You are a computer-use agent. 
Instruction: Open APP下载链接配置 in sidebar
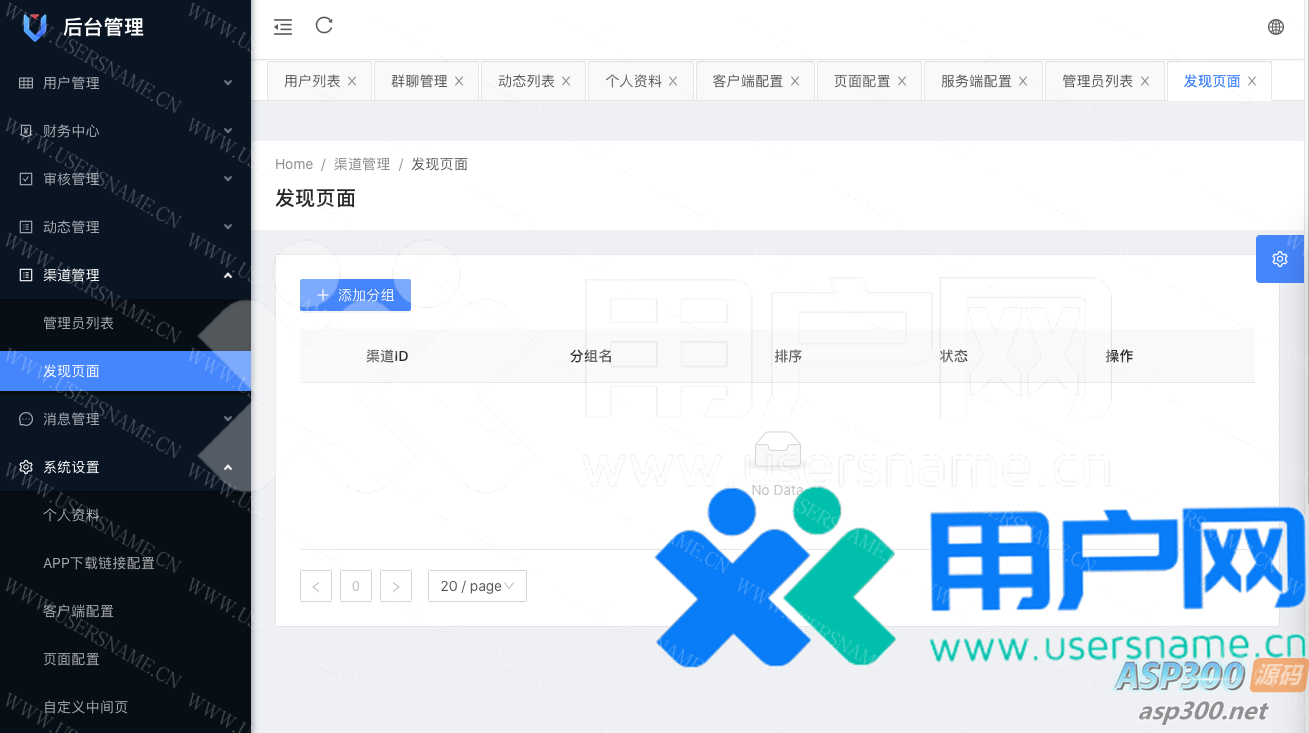click(x=125, y=563)
